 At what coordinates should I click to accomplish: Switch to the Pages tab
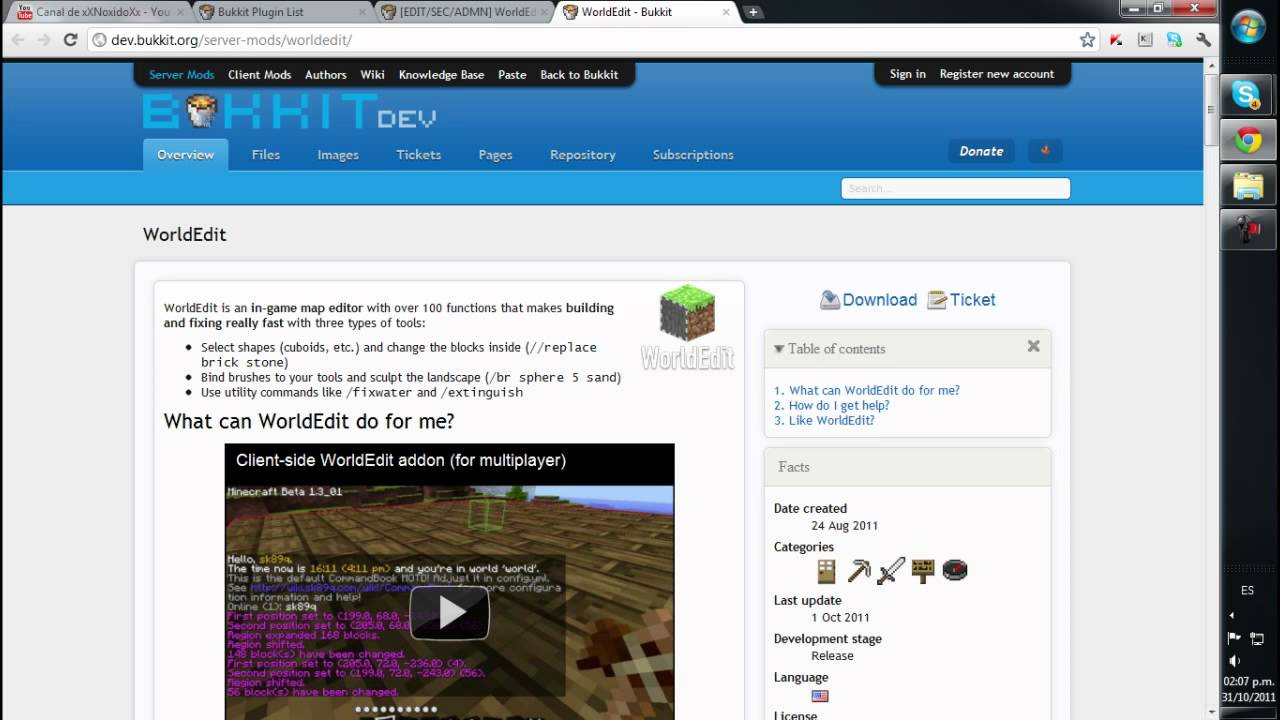(x=495, y=155)
